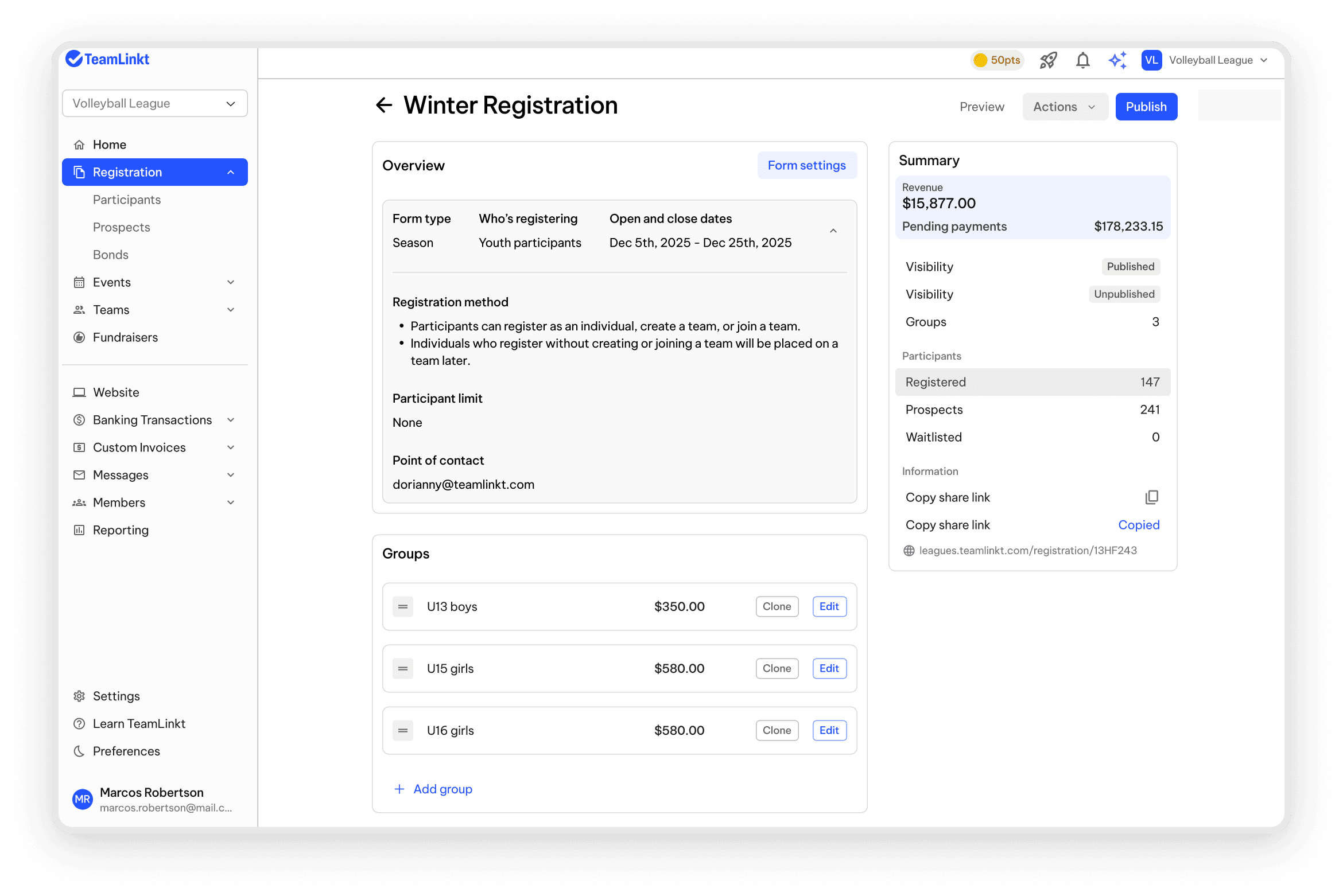Copy the share link using the copy icon

(x=1152, y=497)
